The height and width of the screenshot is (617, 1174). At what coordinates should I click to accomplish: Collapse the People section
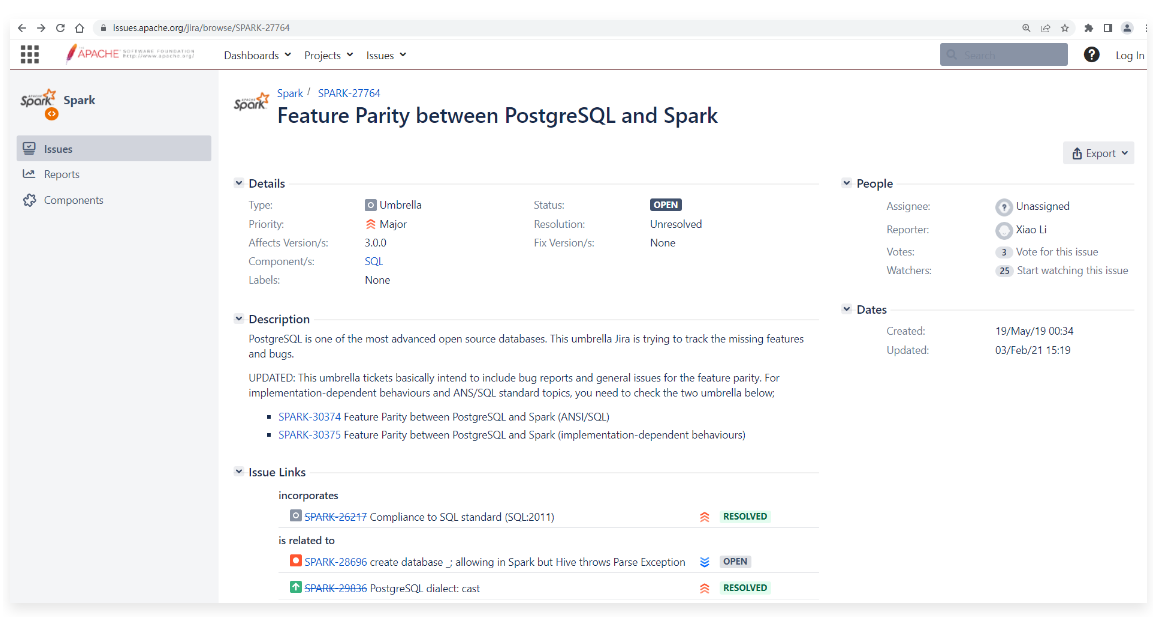[x=847, y=183]
